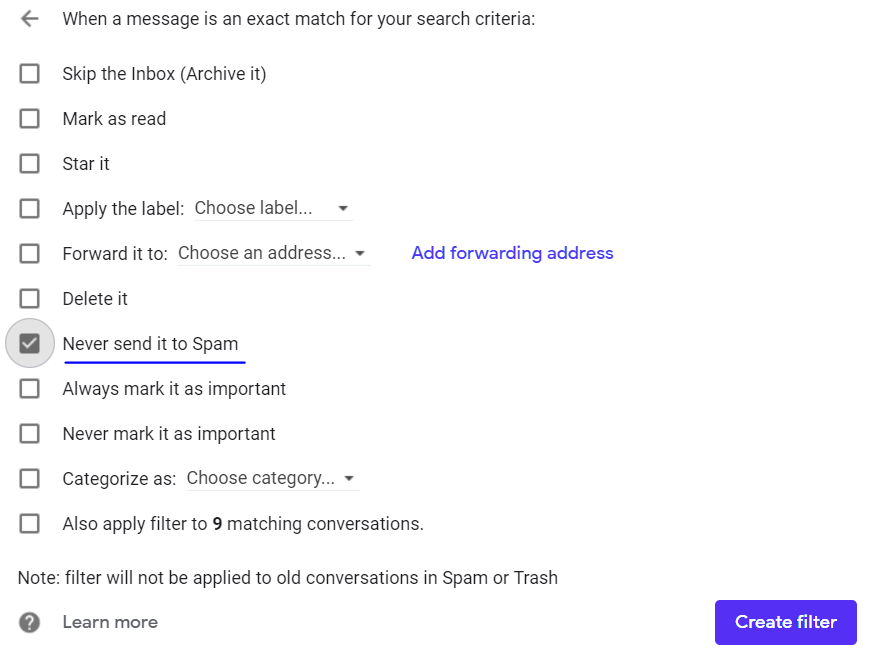The height and width of the screenshot is (667, 873).
Task: Click the Never send it to Spam label
Action: pyautogui.click(x=150, y=344)
